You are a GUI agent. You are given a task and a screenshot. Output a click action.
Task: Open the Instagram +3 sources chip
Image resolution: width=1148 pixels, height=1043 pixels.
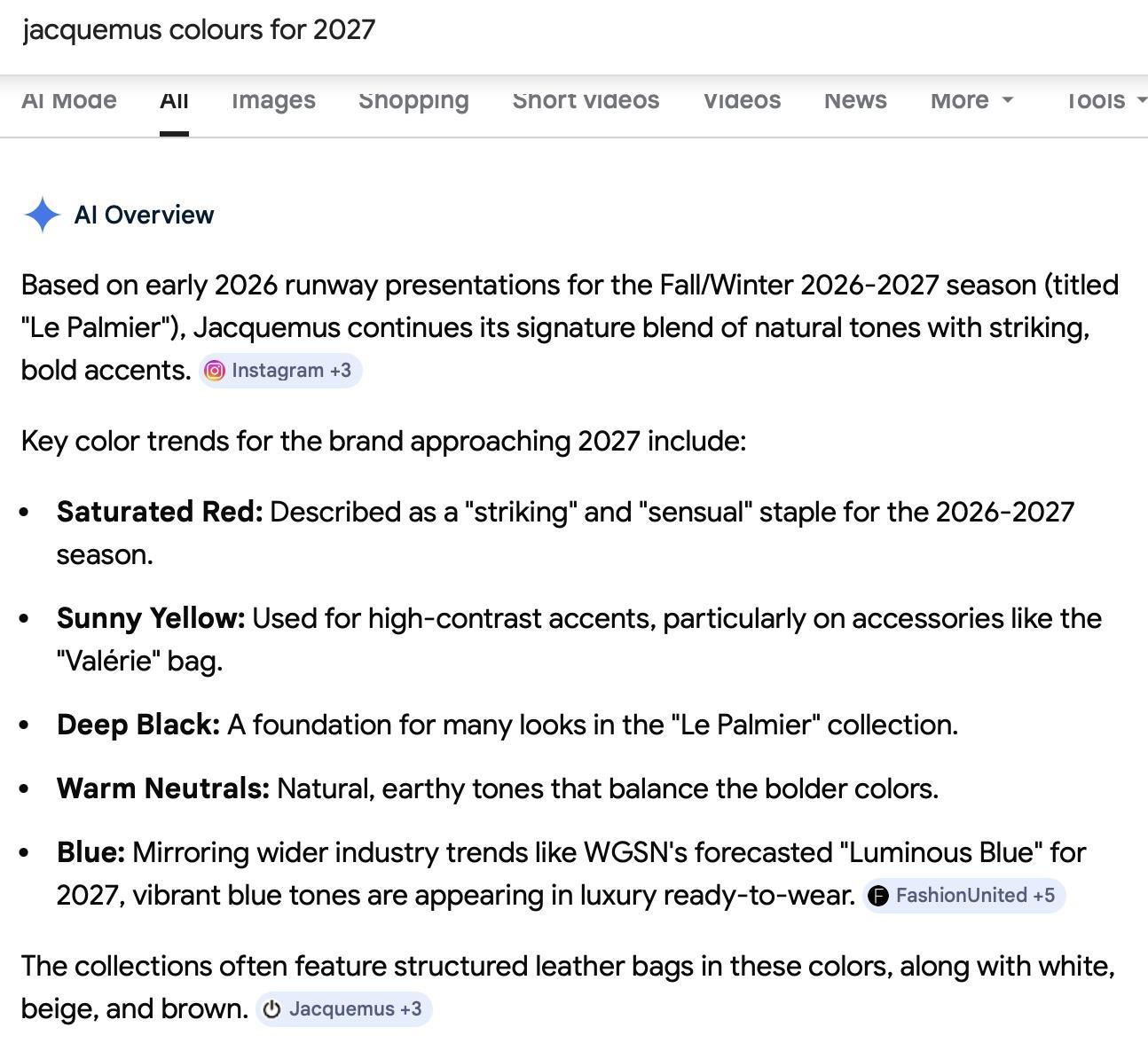point(280,371)
